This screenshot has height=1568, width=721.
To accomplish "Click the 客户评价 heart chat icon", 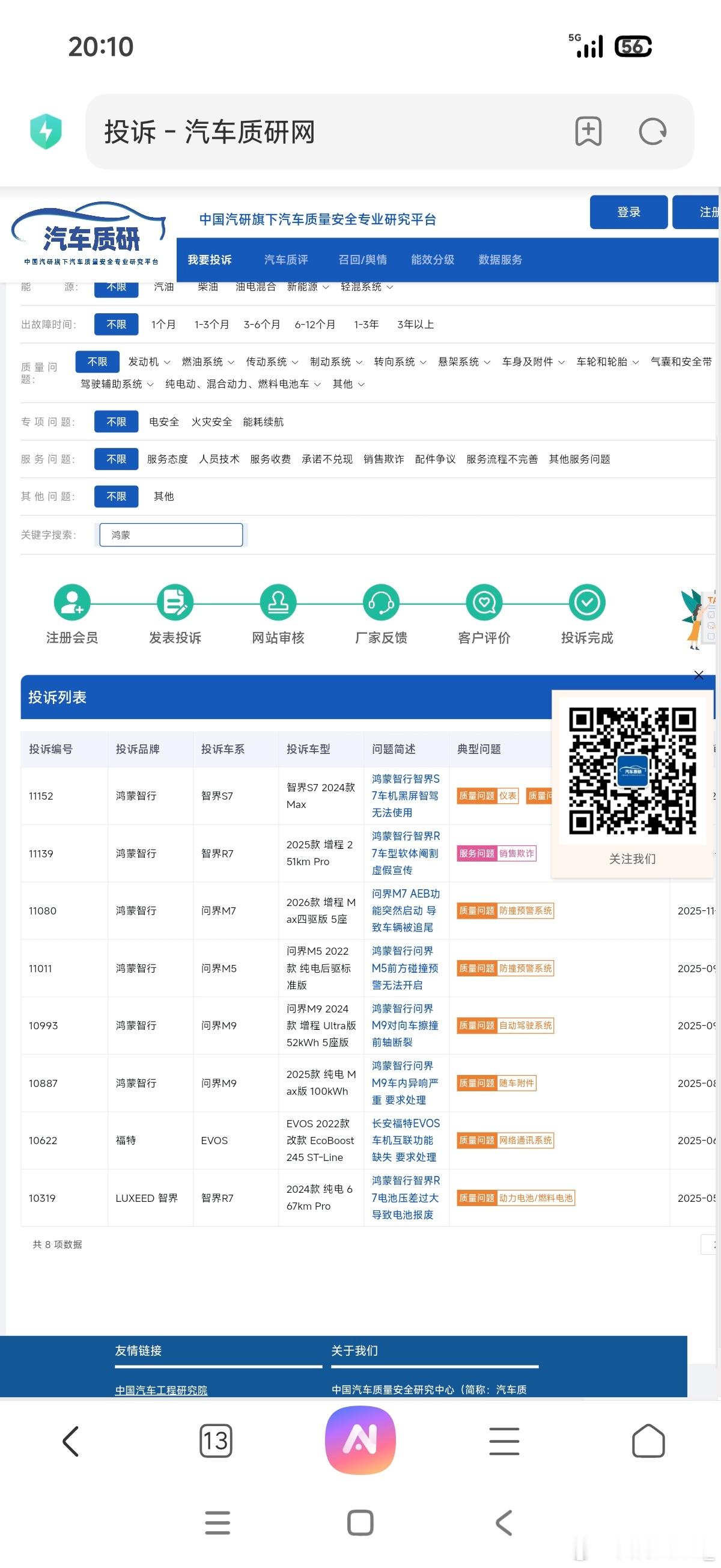I will (x=484, y=602).
